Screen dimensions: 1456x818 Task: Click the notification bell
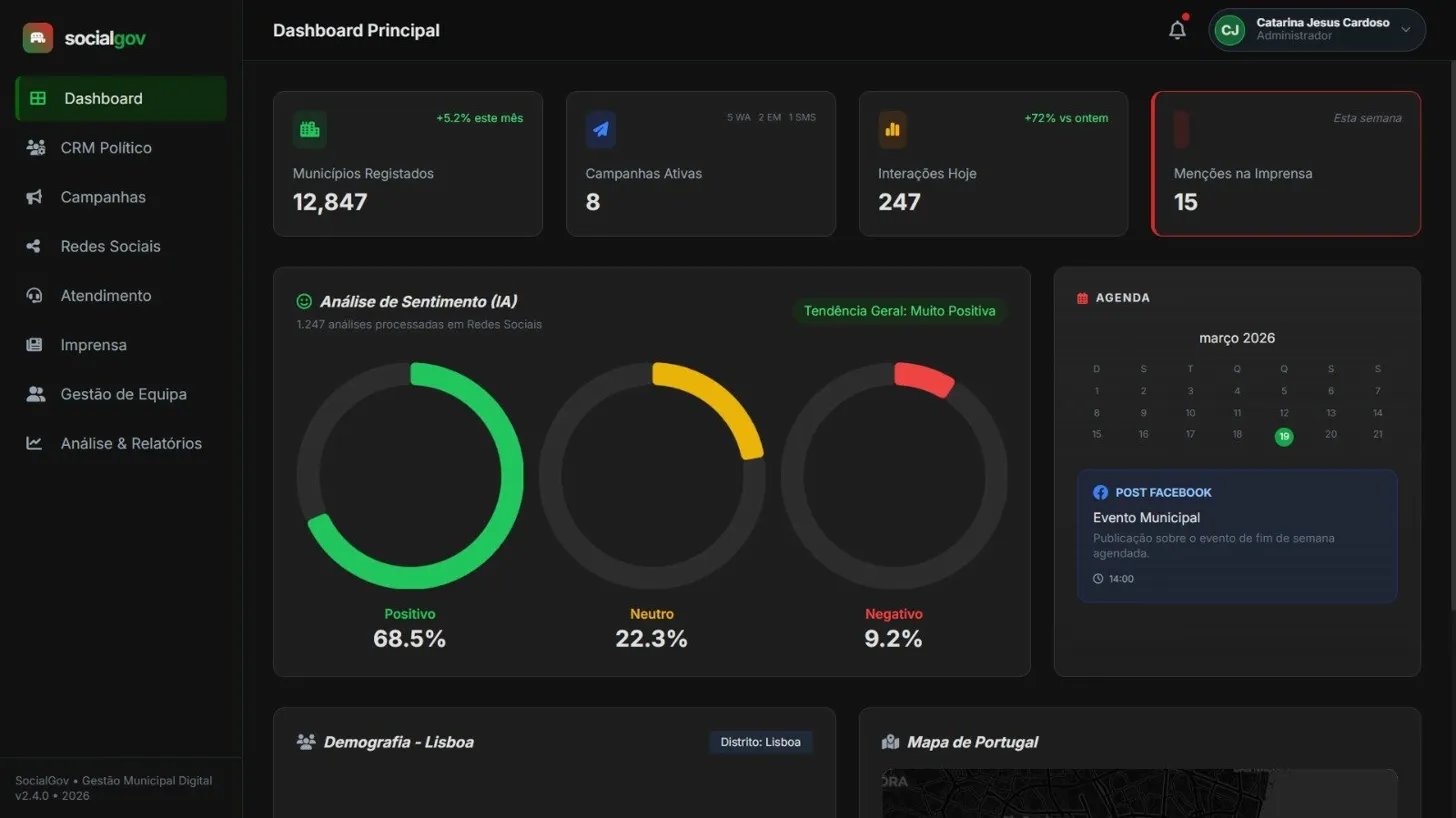tap(1177, 29)
